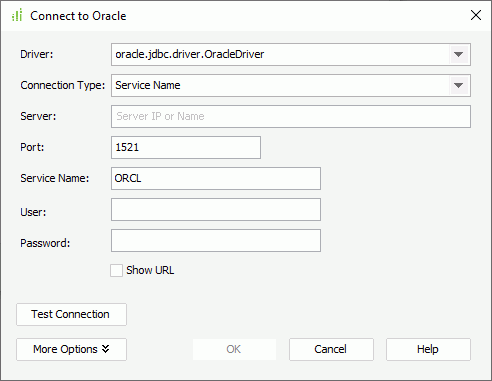Focus the User input field
This screenshot has width=492, height=381.
(216, 209)
